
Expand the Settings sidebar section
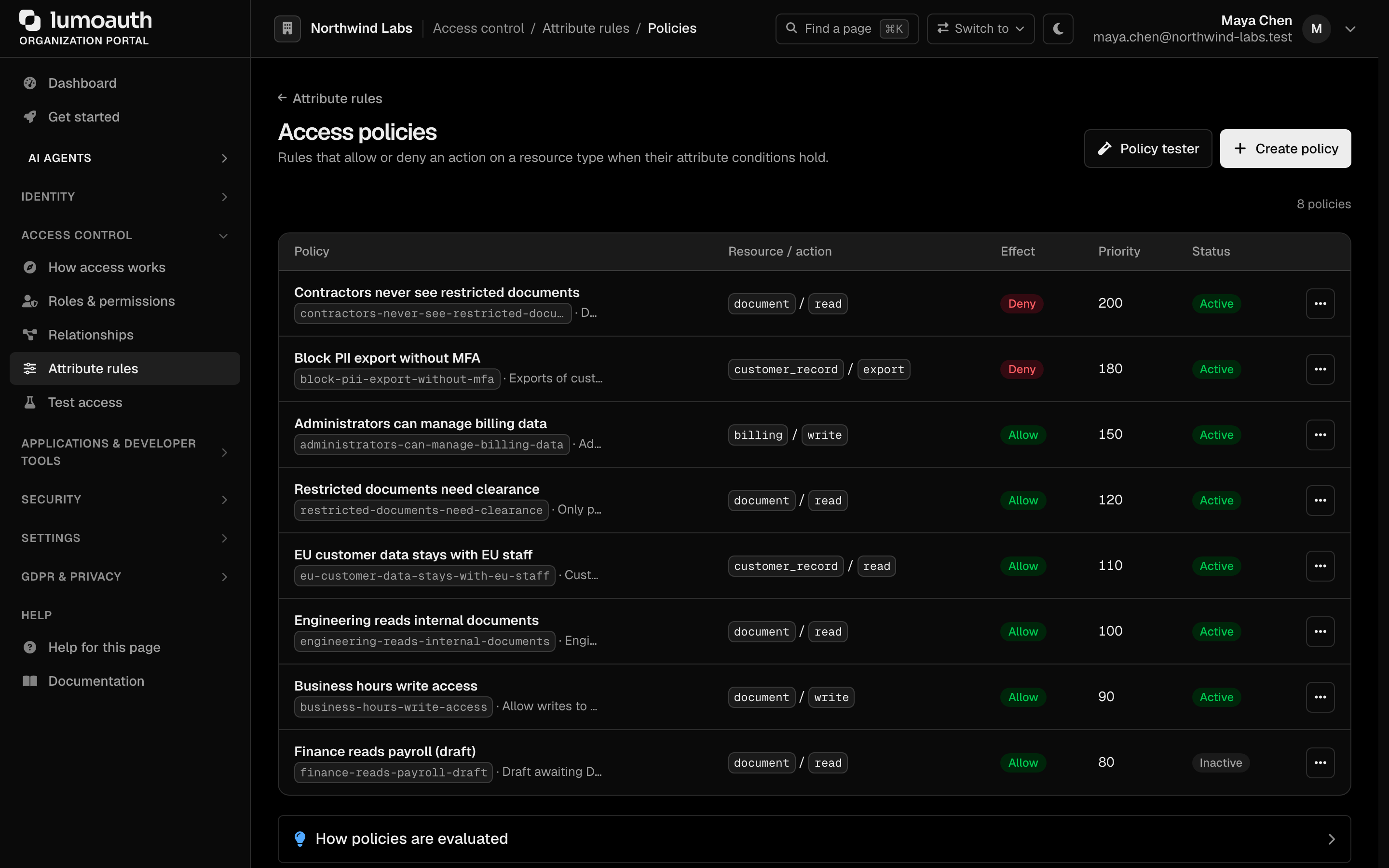pyautogui.click(x=125, y=538)
